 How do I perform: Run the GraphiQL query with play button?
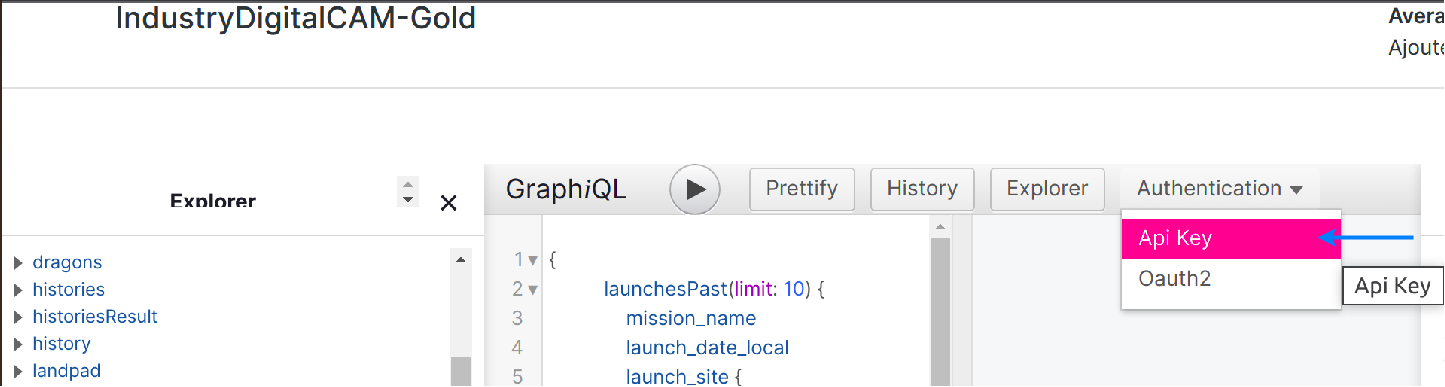click(695, 188)
